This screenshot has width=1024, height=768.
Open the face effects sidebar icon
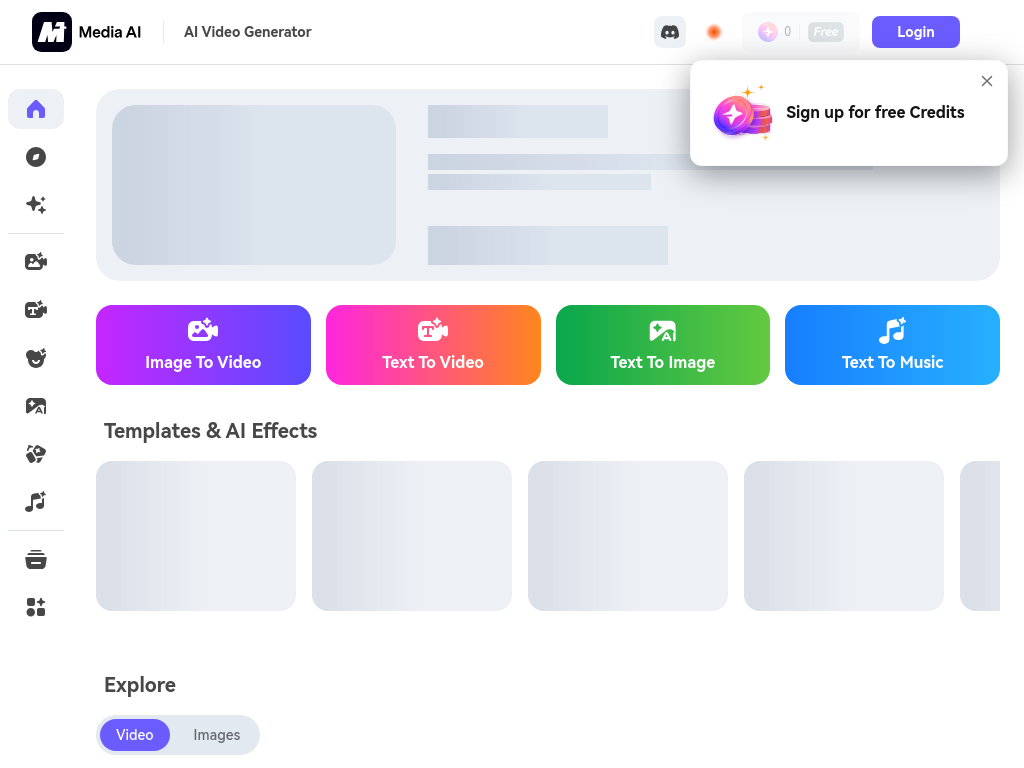click(x=36, y=358)
